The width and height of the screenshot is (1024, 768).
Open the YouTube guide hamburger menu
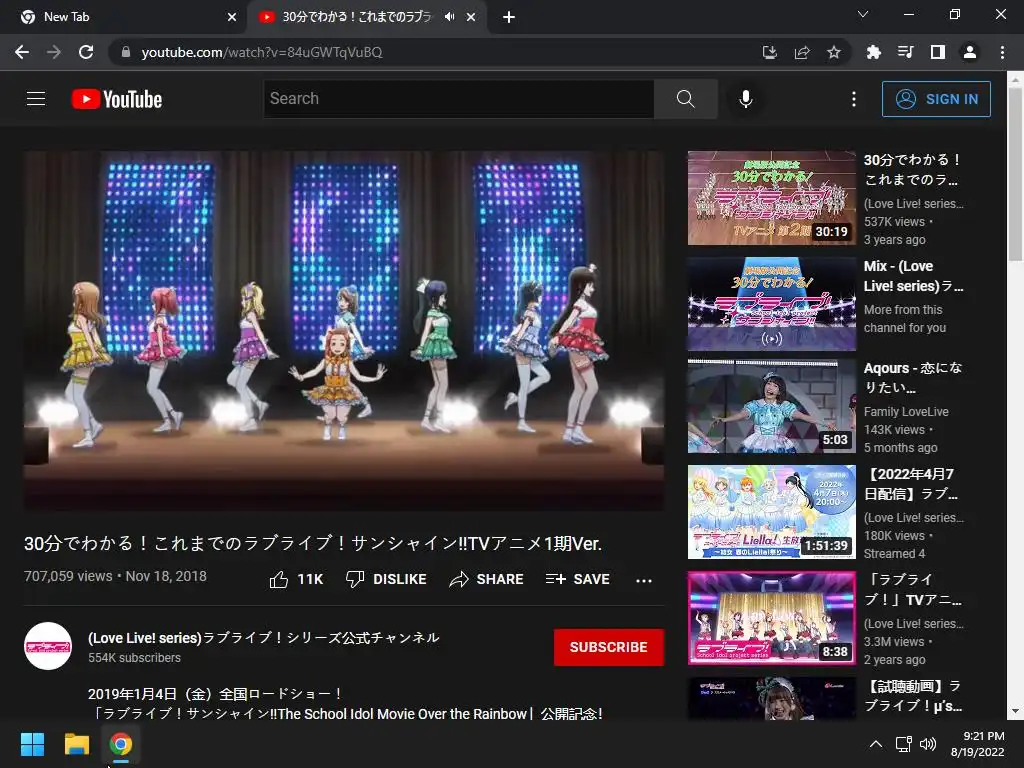coord(36,99)
